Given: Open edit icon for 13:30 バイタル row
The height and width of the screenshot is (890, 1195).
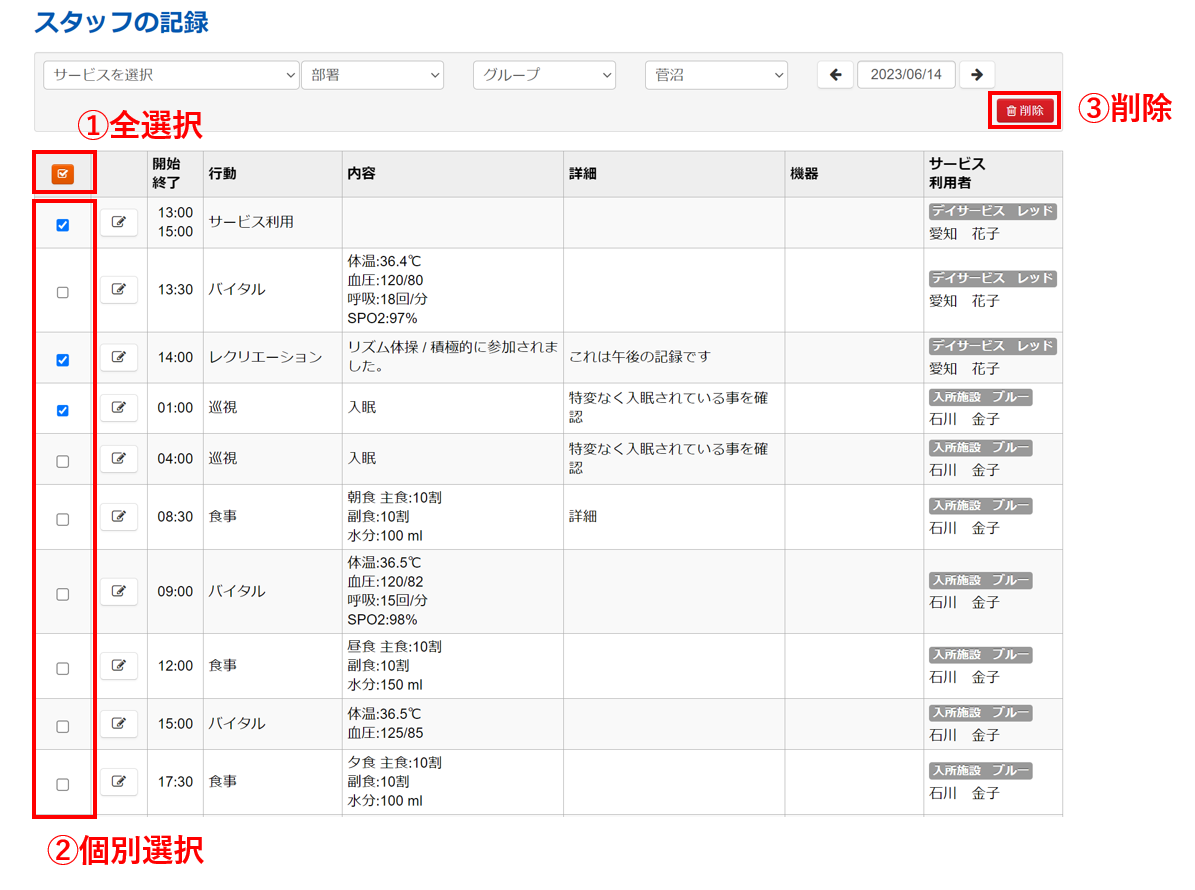Looking at the screenshot, I should point(119,289).
